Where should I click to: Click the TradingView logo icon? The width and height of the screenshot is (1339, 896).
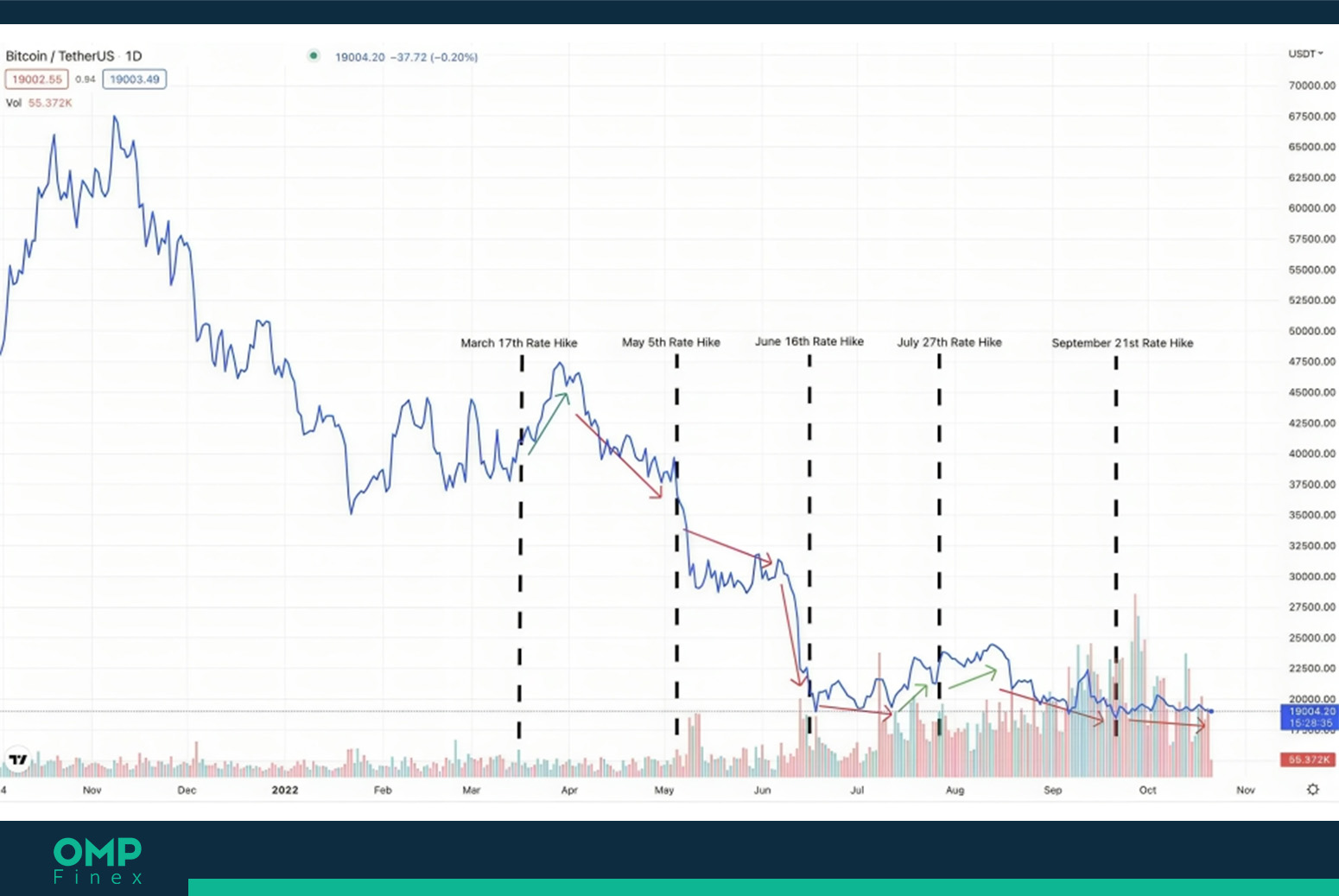click(x=18, y=759)
